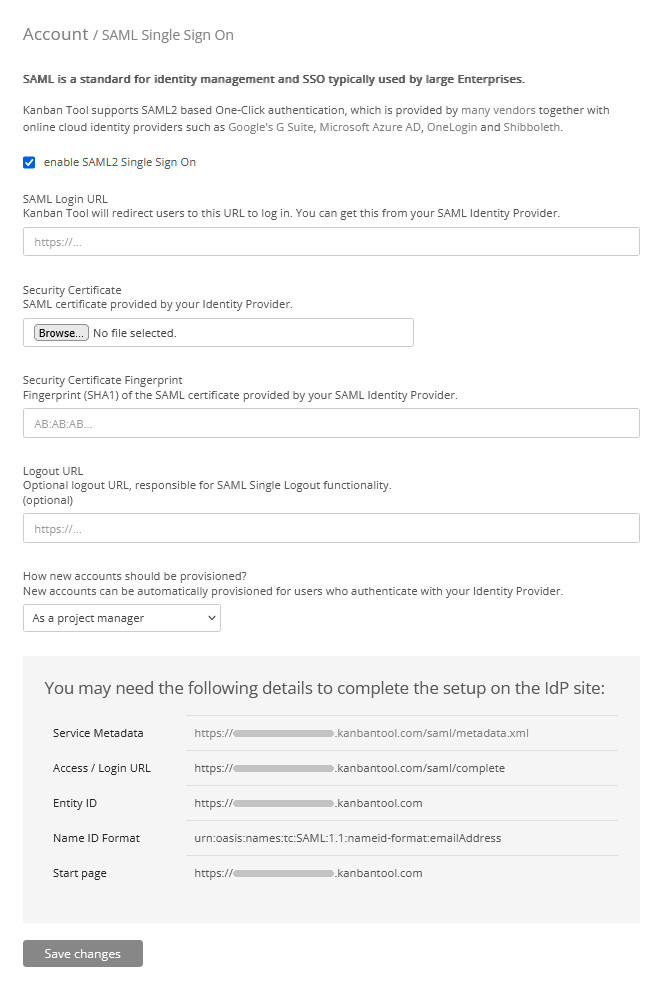This screenshot has height=996, width=672.
Task: Click the Browse button for Security Certificate
Action: [60, 332]
